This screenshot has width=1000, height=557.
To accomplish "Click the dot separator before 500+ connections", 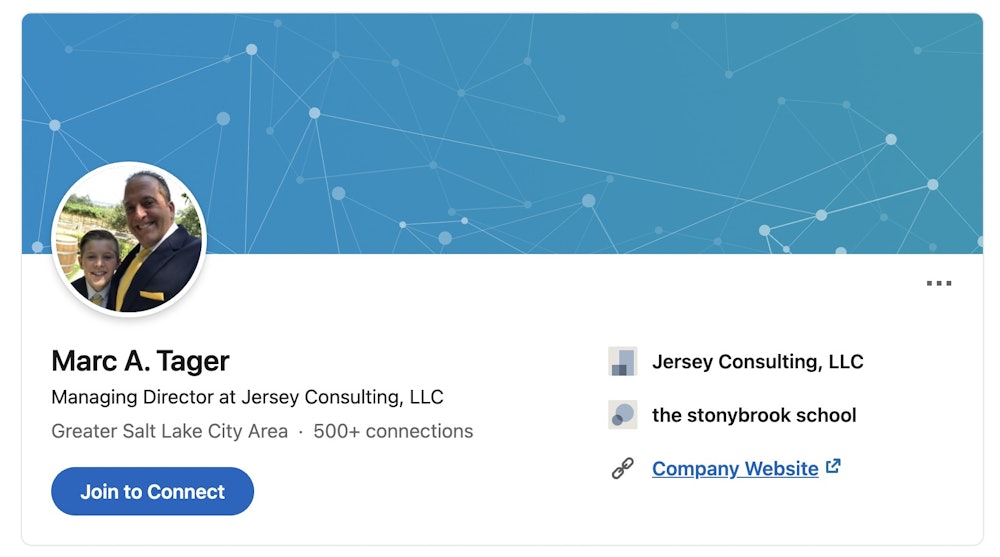I will click(x=300, y=432).
